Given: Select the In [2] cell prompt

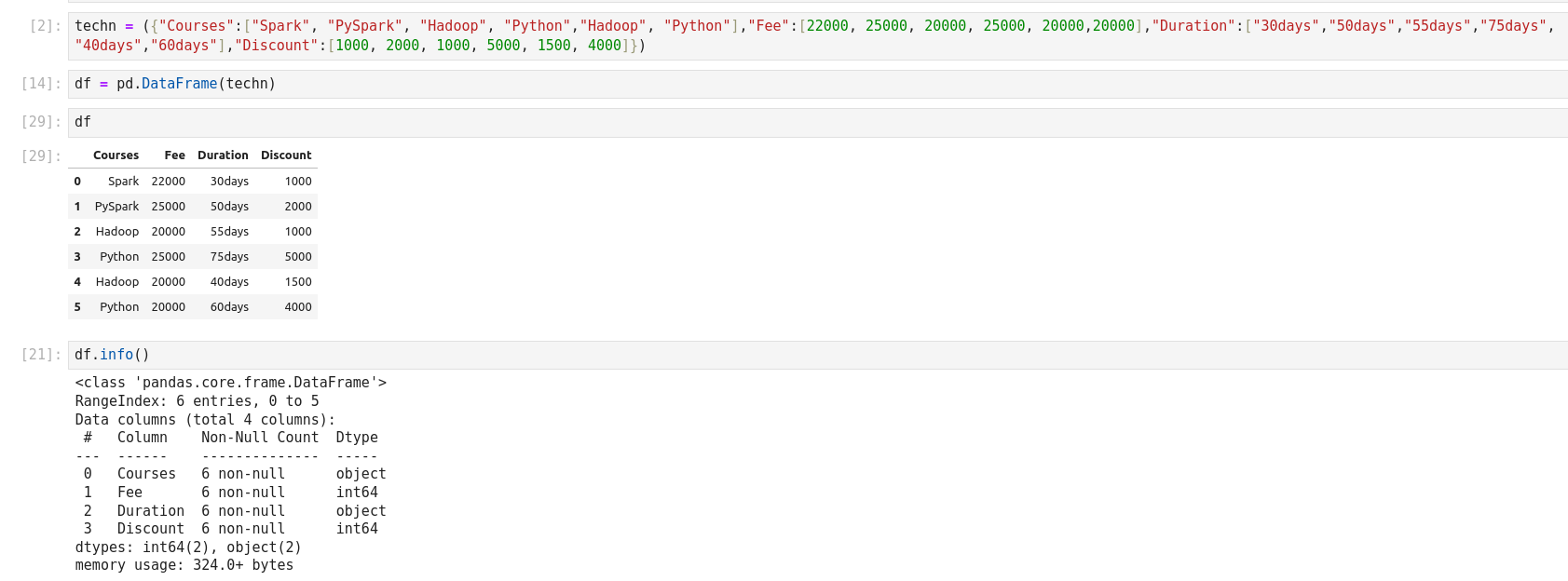Looking at the screenshot, I should pyautogui.click(x=45, y=26).
